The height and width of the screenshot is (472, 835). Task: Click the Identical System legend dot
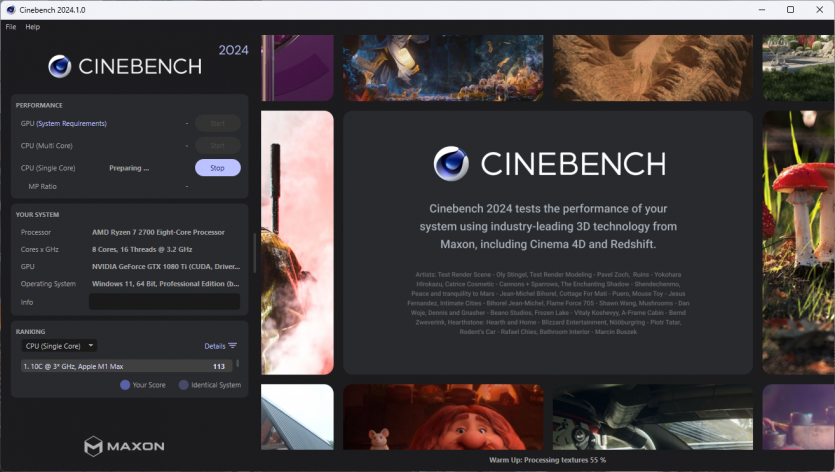point(184,385)
